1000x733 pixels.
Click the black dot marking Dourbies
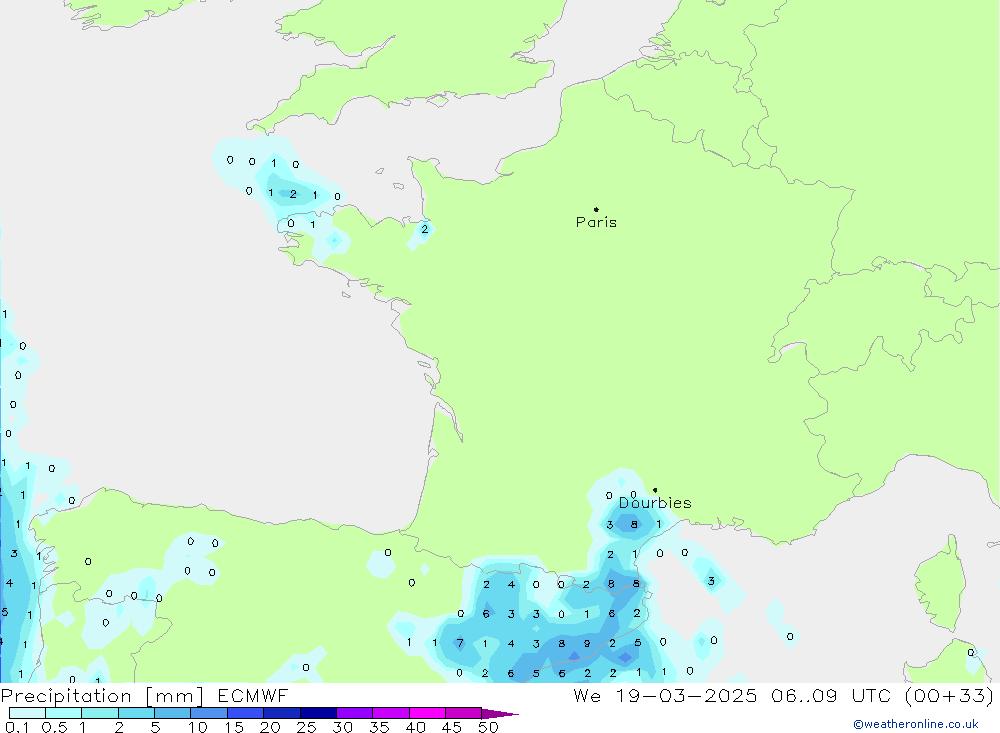click(655, 490)
